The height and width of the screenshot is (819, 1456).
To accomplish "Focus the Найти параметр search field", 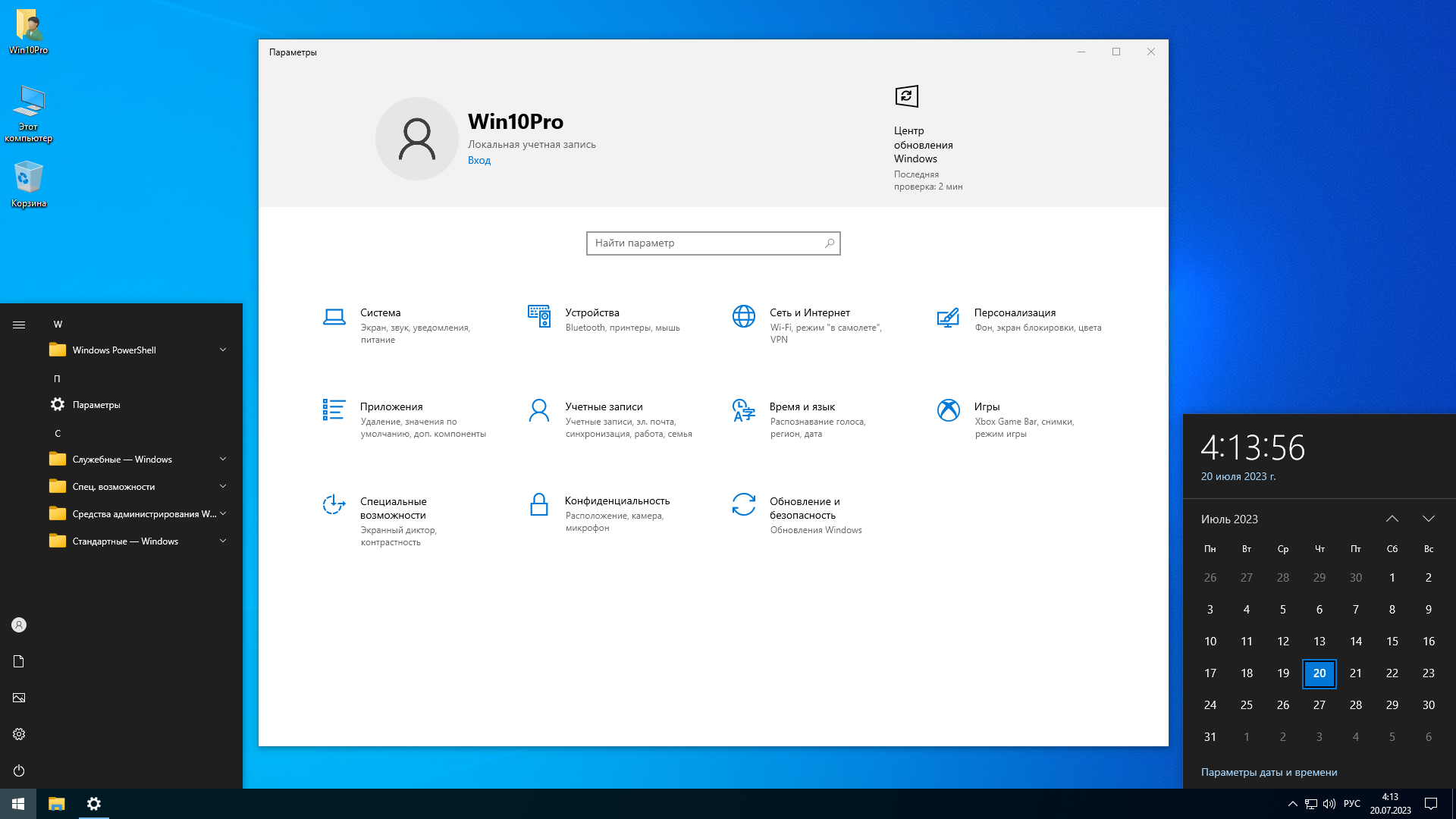I will pyautogui.click(x=713, y=243).
